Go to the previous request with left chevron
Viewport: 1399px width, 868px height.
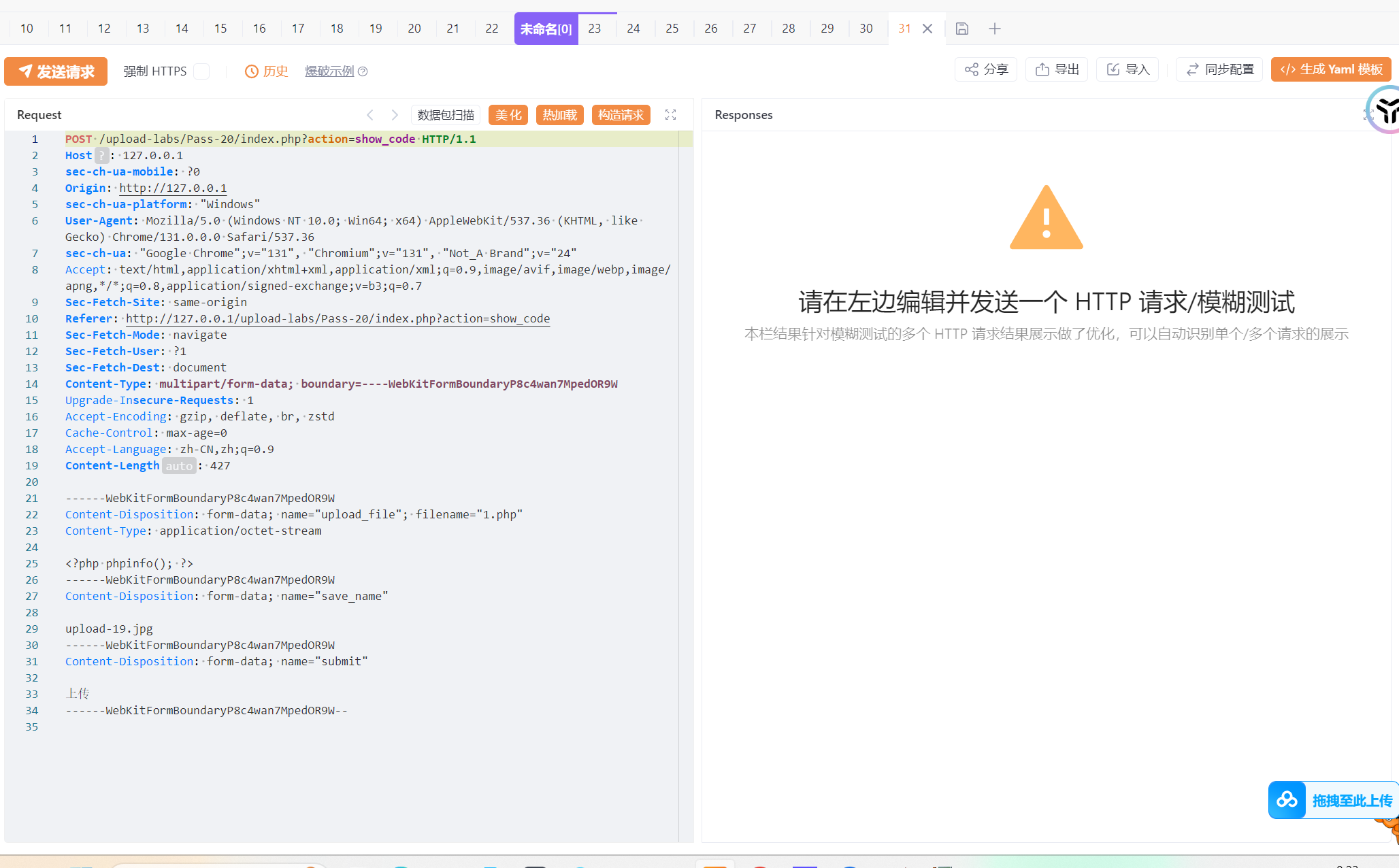point(370,115)
